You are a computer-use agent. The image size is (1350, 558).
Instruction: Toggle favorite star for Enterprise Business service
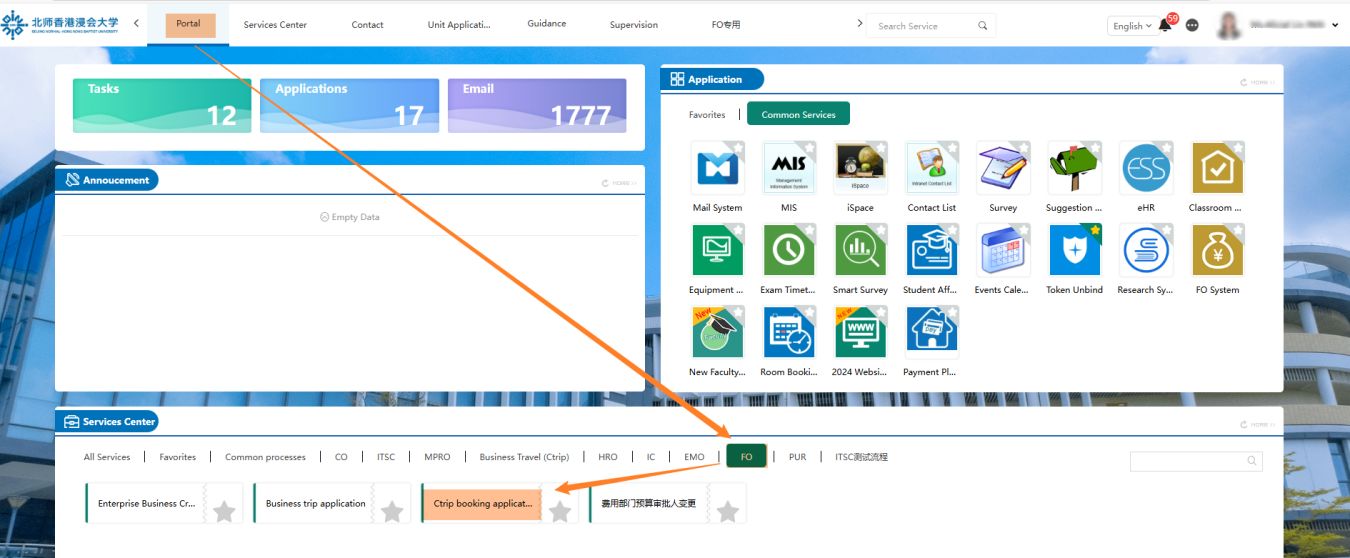(224, 512)
